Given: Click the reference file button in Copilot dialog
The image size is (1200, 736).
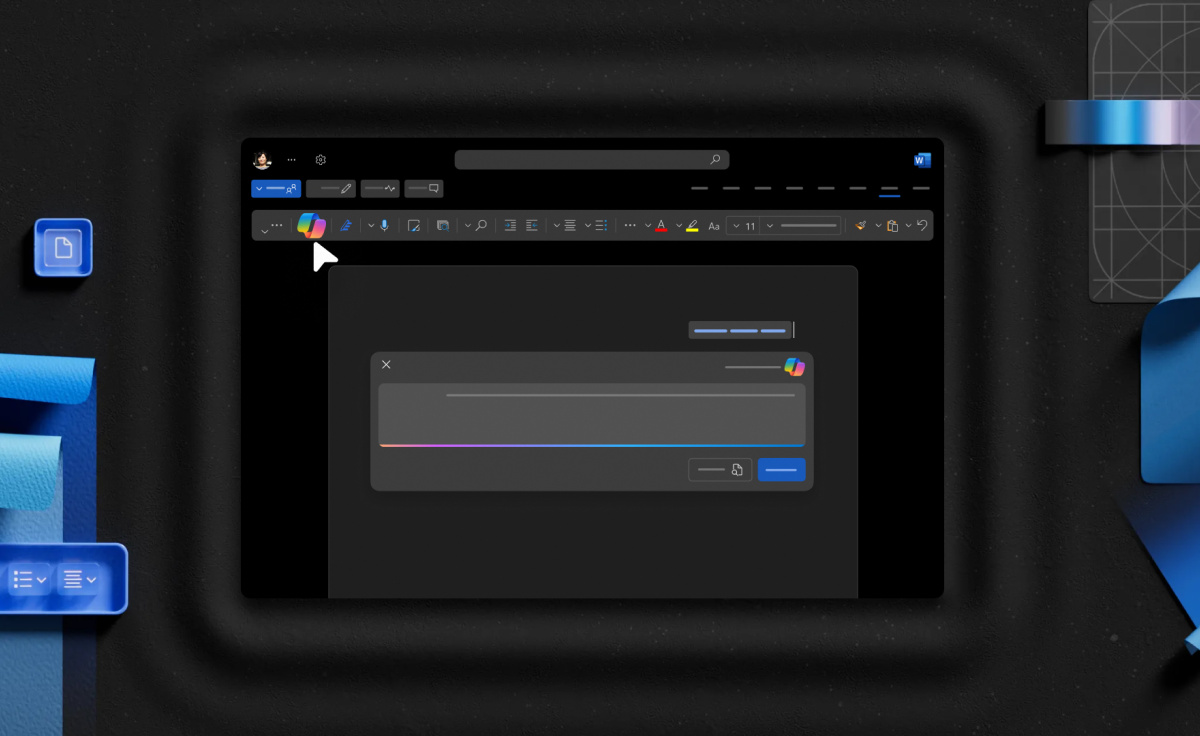Looking at the screenshot, I should coord(720,470).
